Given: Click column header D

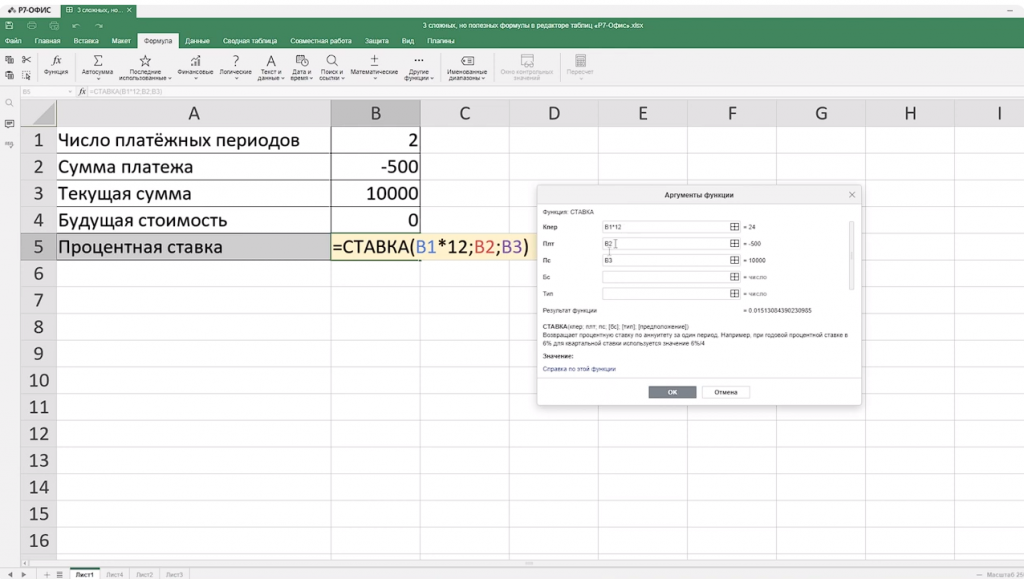Looking at the screenshot, I should point(554,114).
